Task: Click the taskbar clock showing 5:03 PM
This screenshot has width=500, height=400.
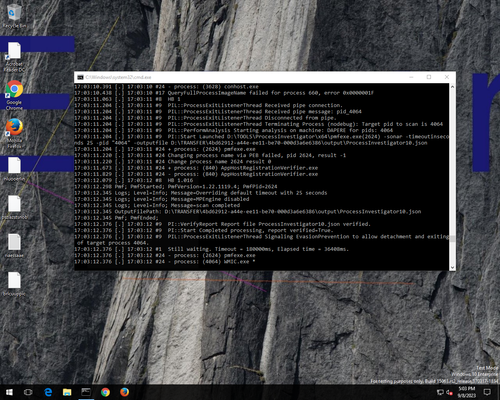Action: 467,392
